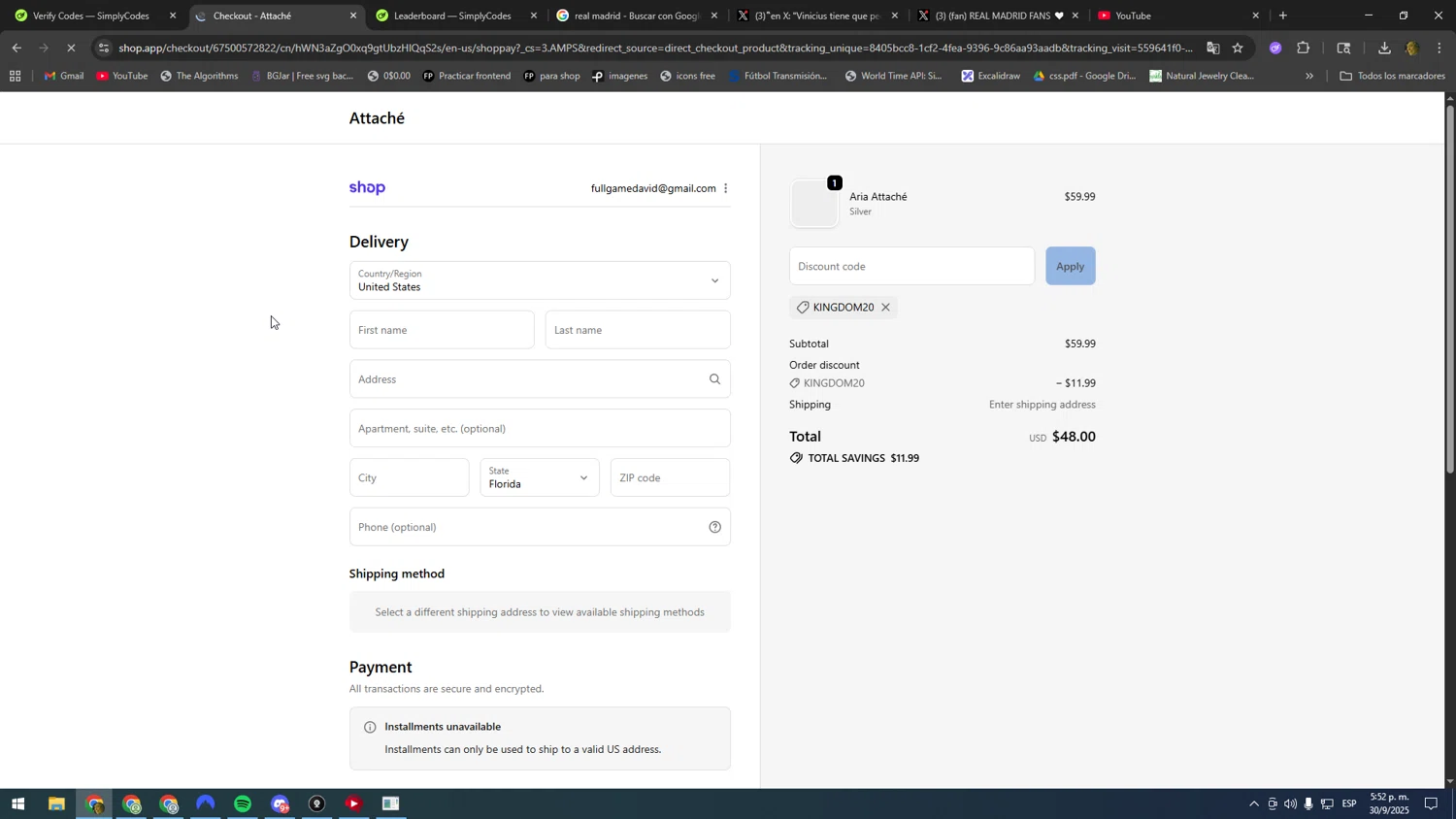
Task: Open the World Time API bookmark
Action: coord(893,76)
